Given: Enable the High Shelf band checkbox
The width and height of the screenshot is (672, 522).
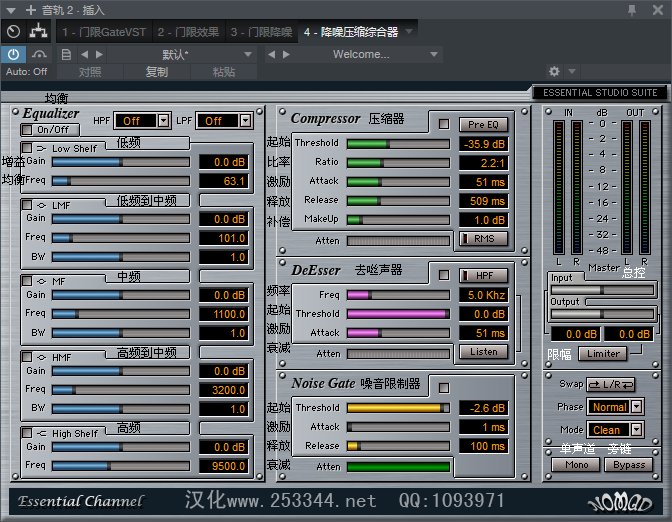Looking at the screenshot, I should tap(27, 433).
